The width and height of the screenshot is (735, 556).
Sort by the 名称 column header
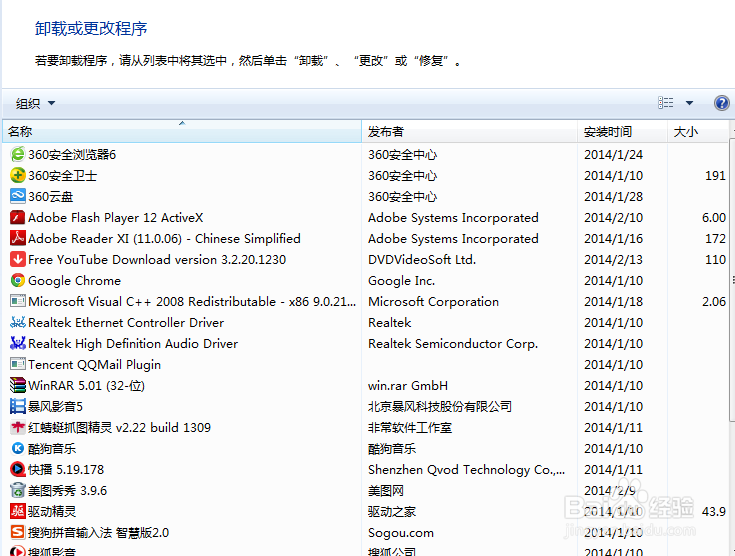click(x=182, y=131)
